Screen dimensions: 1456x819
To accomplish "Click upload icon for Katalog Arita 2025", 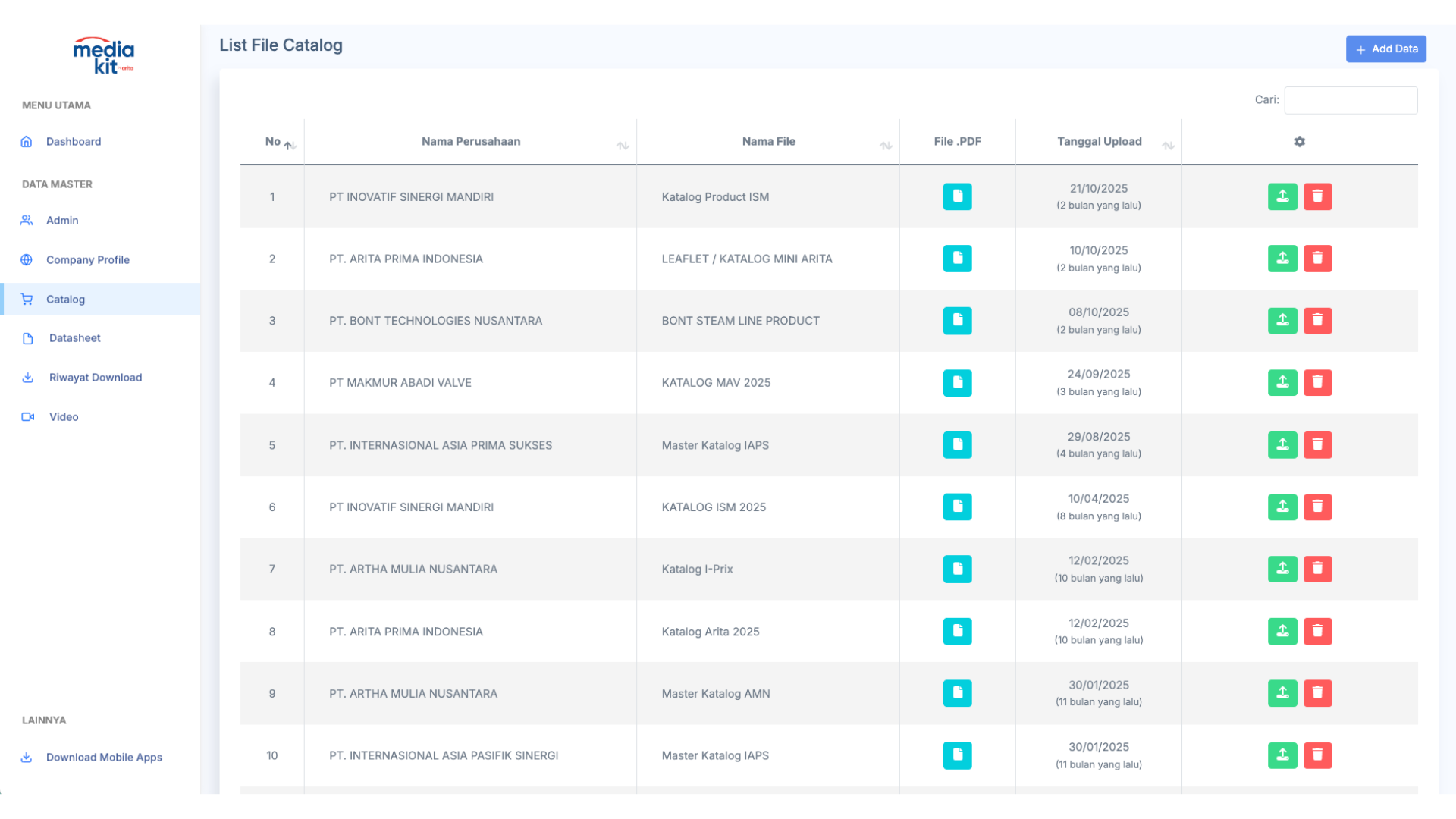I will point(1282,631).
